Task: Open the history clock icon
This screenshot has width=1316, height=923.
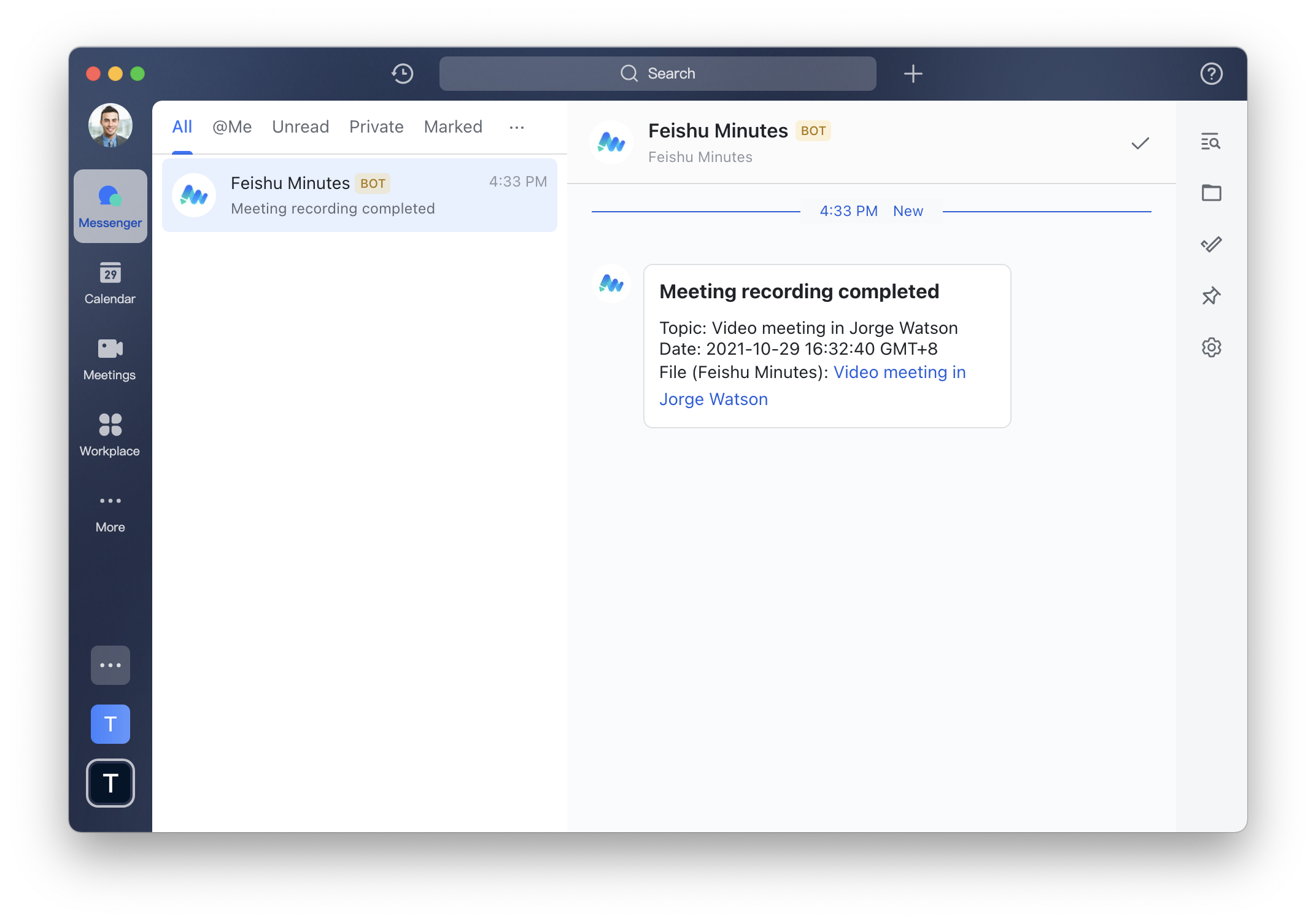Action: [x=402, y=74]
